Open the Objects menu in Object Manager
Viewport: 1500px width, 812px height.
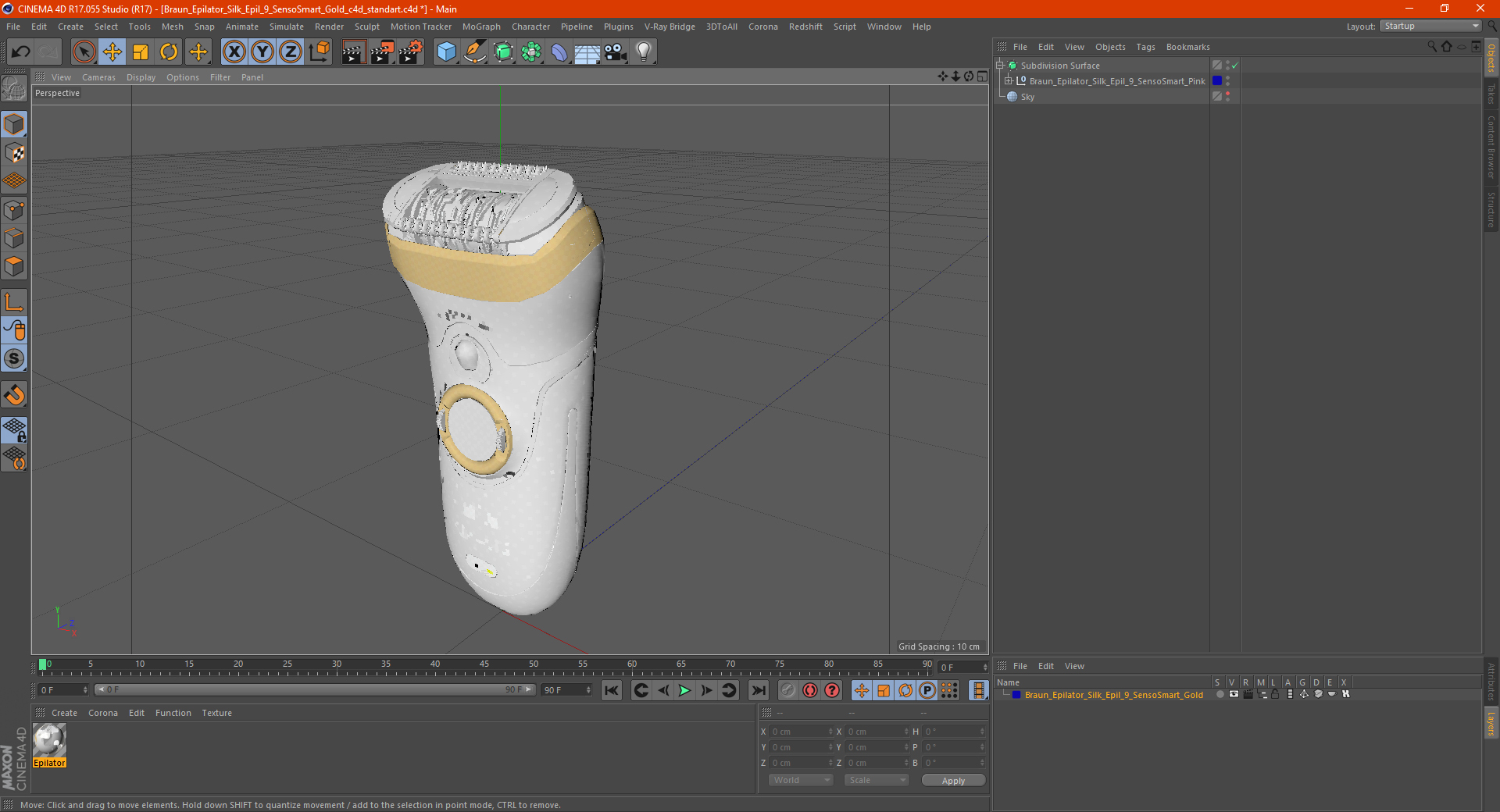coord(1110,47)
